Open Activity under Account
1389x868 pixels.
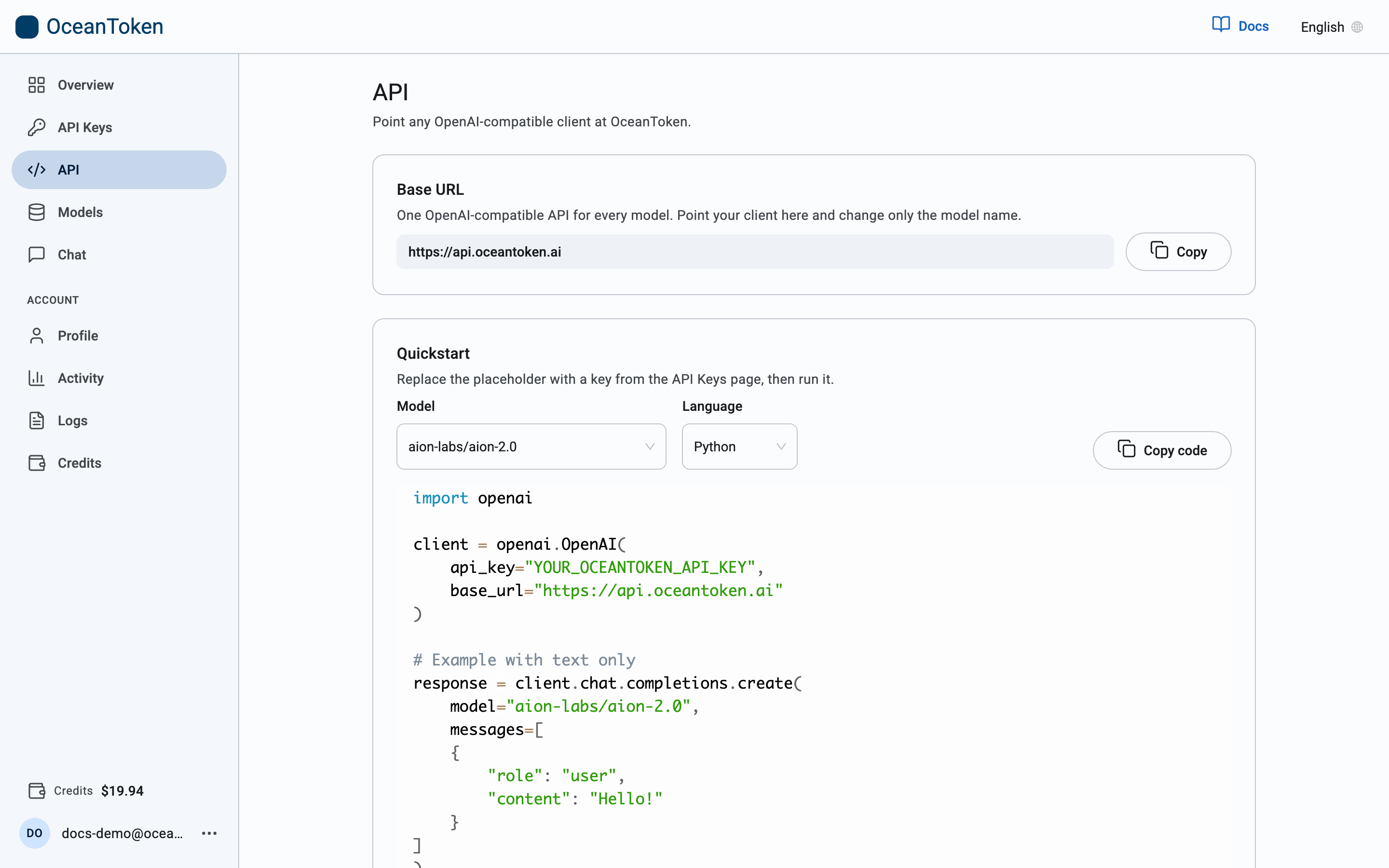[119, 379]
